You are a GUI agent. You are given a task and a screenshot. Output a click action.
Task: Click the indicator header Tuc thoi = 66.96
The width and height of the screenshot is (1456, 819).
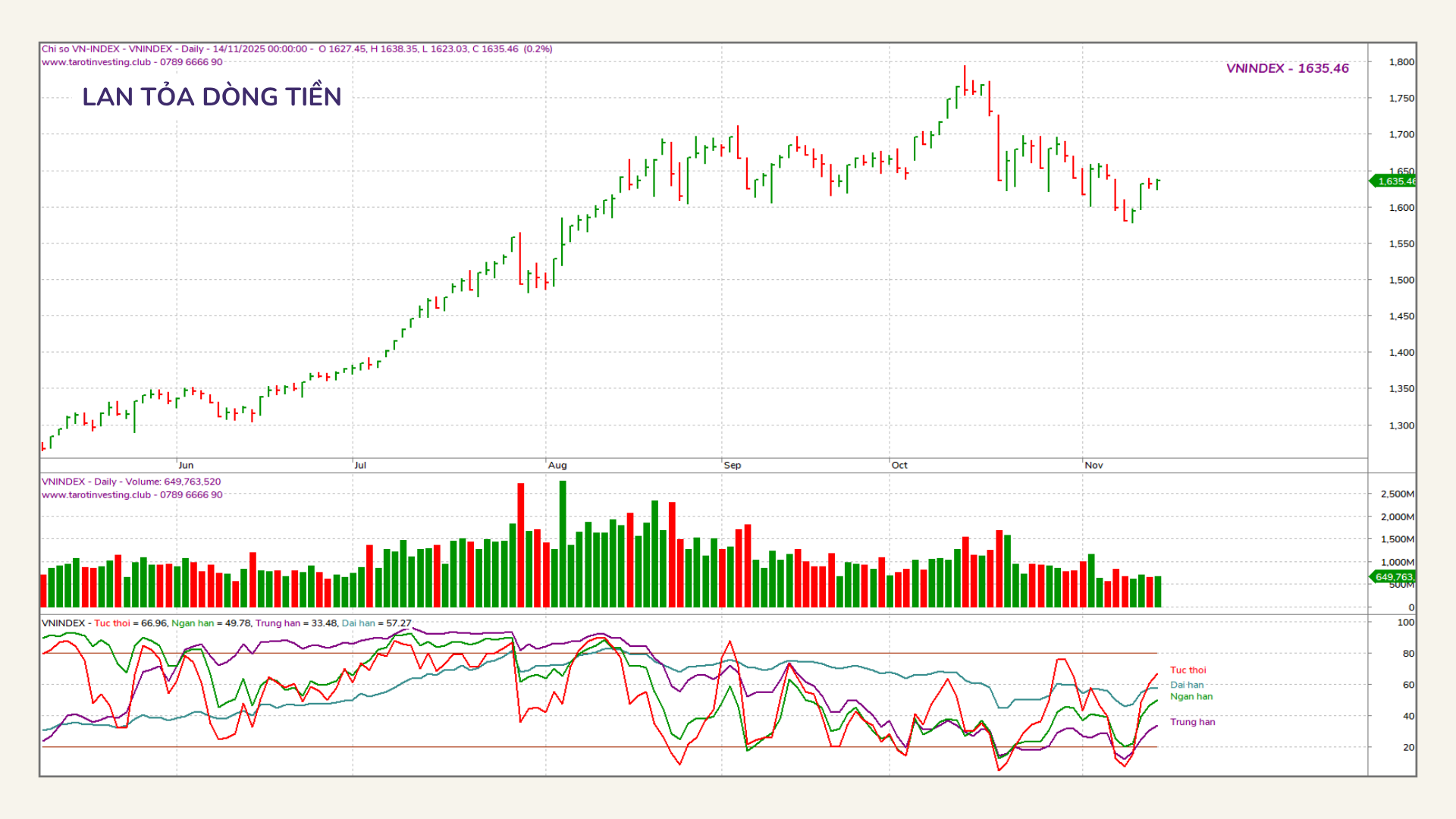pos(130,623)
